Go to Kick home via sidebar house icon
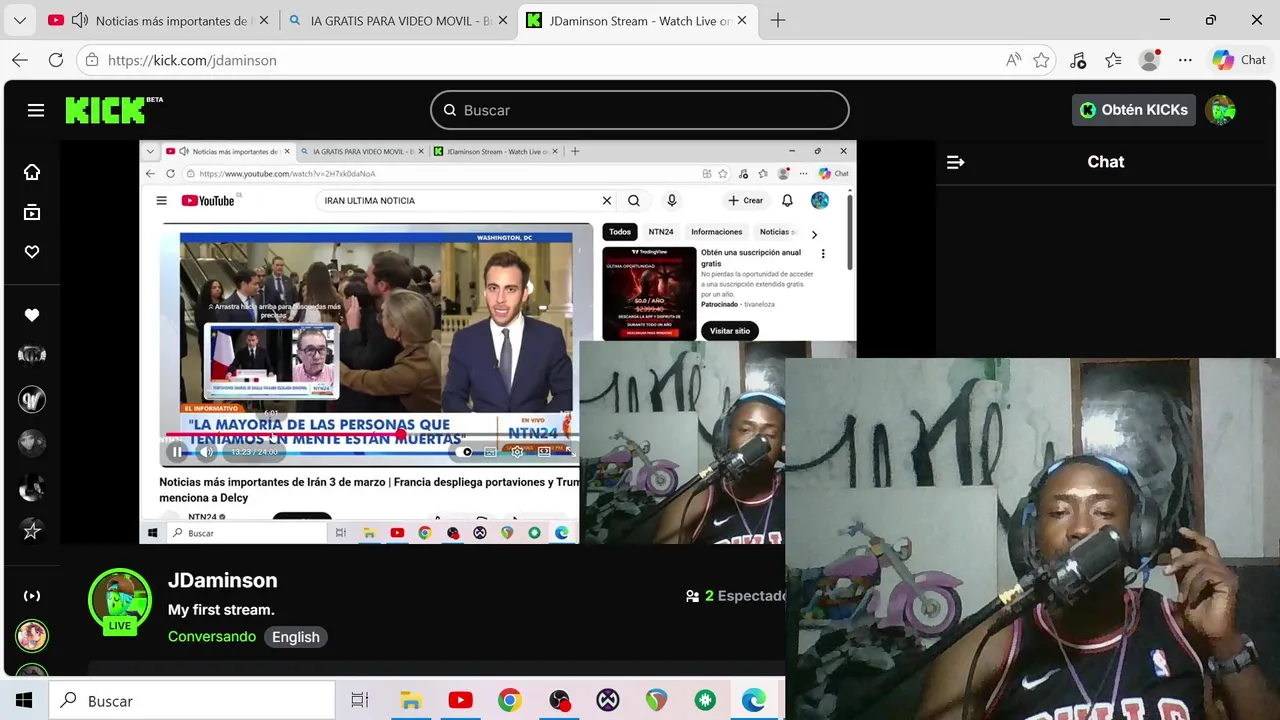The image size is (1280, 720). (x=32, y=172)
